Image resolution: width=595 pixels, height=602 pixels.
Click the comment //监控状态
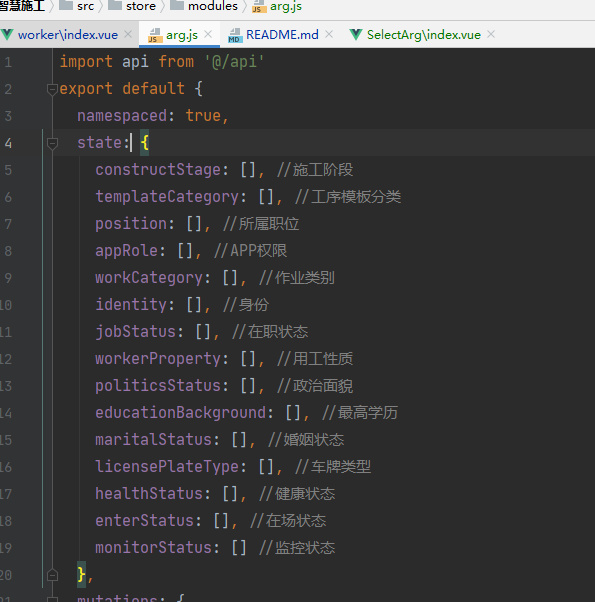coord(297,547)
